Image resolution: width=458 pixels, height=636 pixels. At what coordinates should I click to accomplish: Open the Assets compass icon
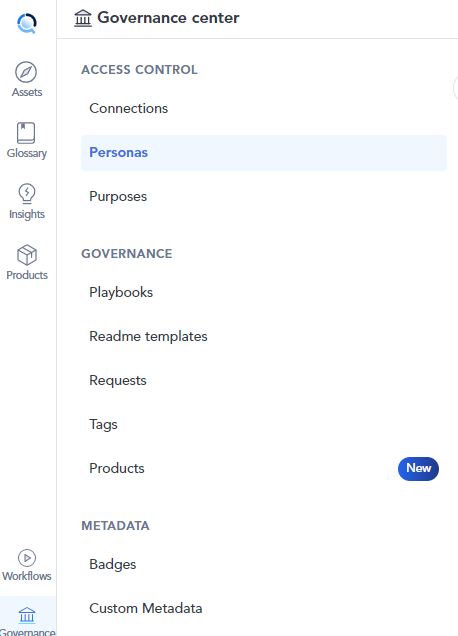click(x=26, y=72)
